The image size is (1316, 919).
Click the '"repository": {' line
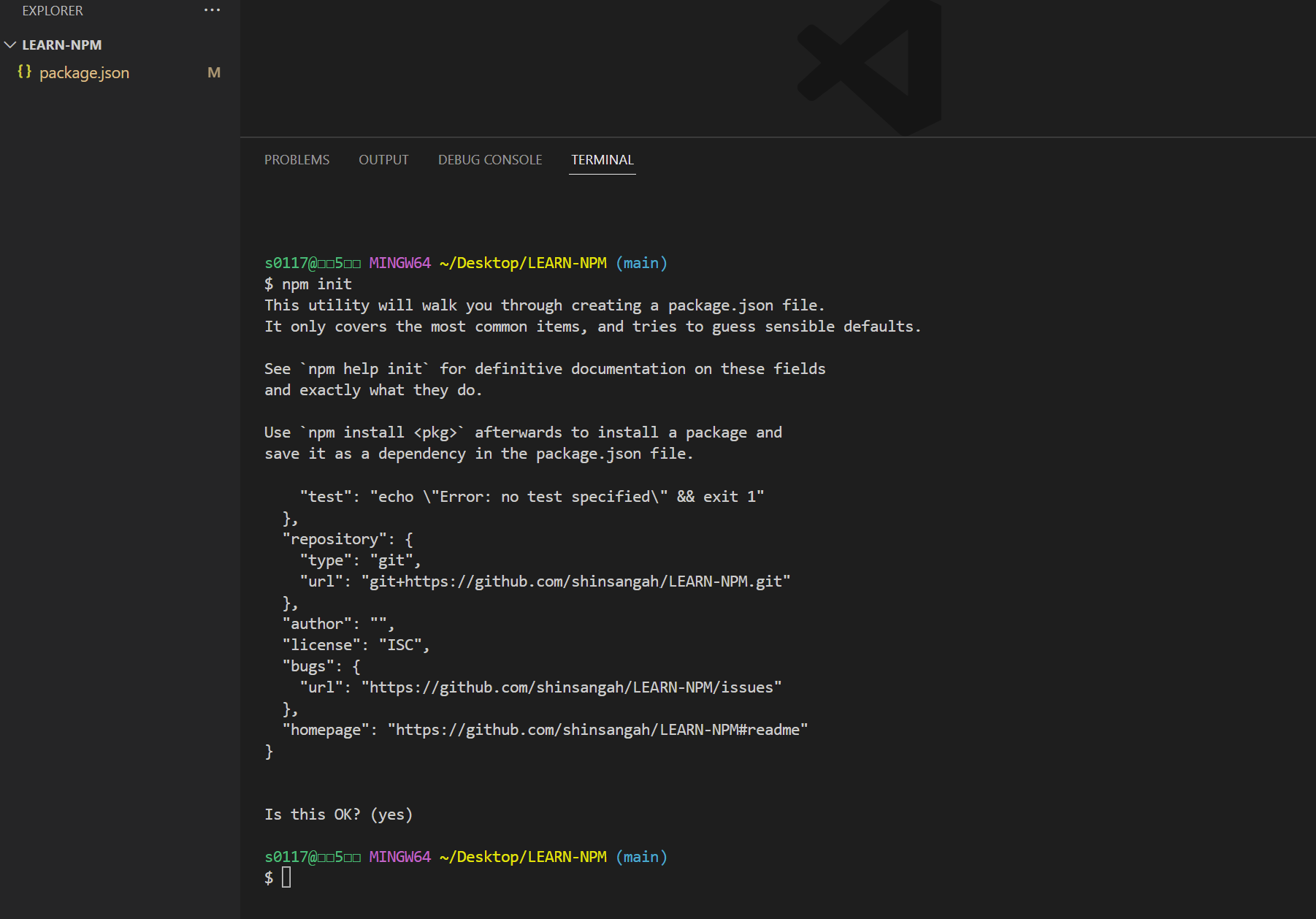tap(348, 539)
